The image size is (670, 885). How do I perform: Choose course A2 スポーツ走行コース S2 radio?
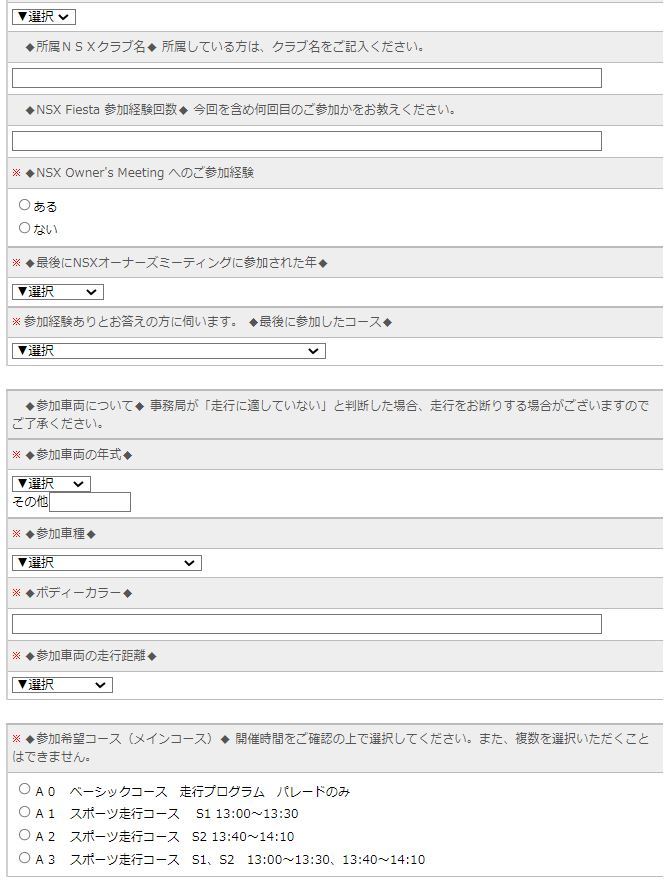coord(25,834)
